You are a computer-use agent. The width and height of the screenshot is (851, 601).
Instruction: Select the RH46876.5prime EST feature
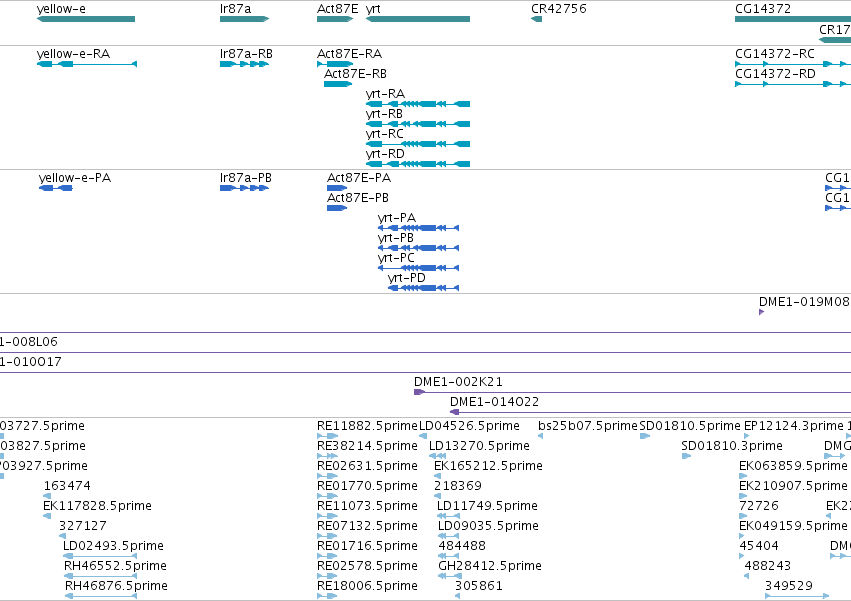point(101,596)
